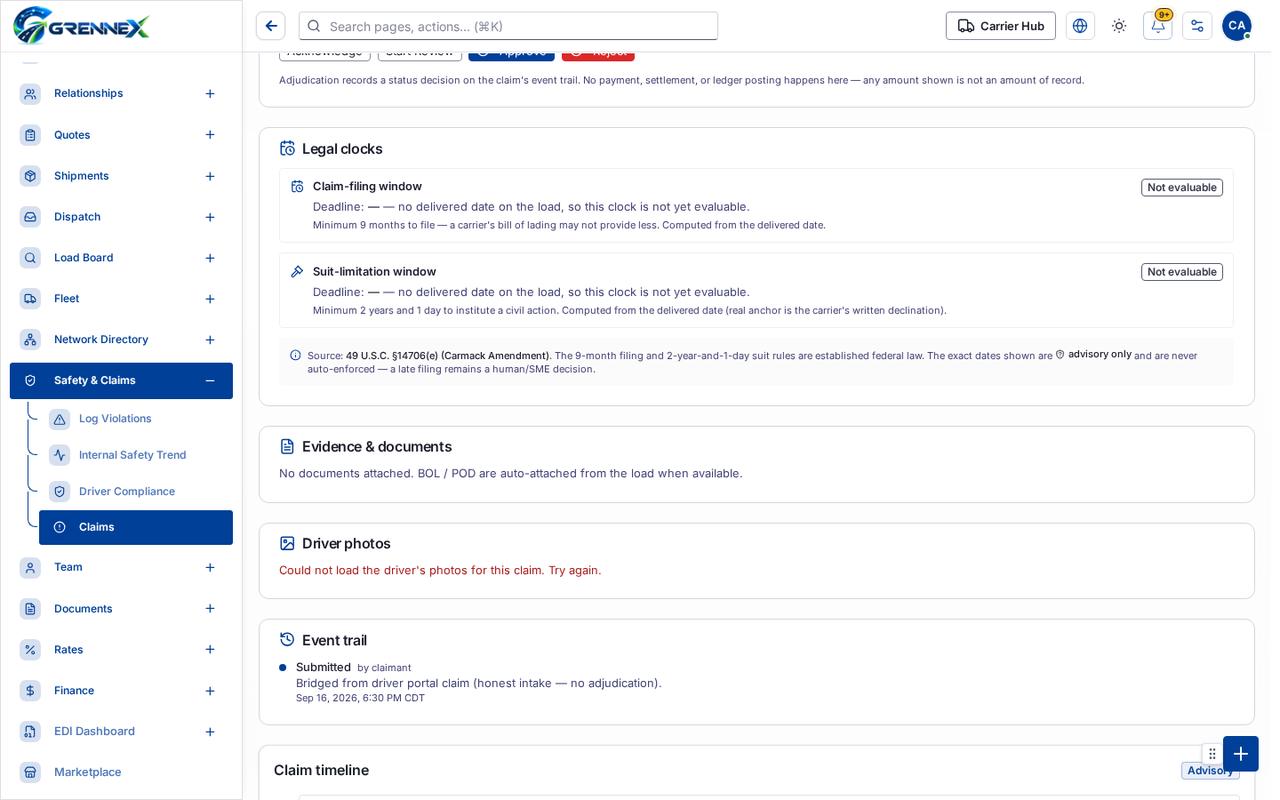Expand the EDI Dashboard submenu
Screen dimensions: 1280x800
click(x=210, y=732)
